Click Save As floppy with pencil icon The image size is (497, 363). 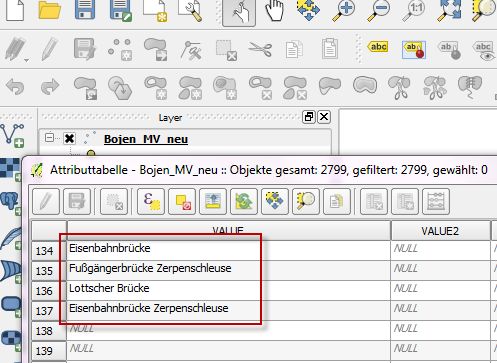121,11
